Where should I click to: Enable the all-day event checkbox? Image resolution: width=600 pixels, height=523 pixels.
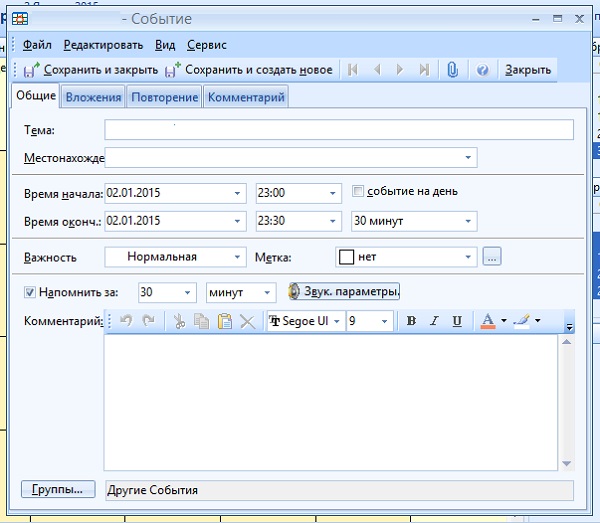tap(357, 191)
